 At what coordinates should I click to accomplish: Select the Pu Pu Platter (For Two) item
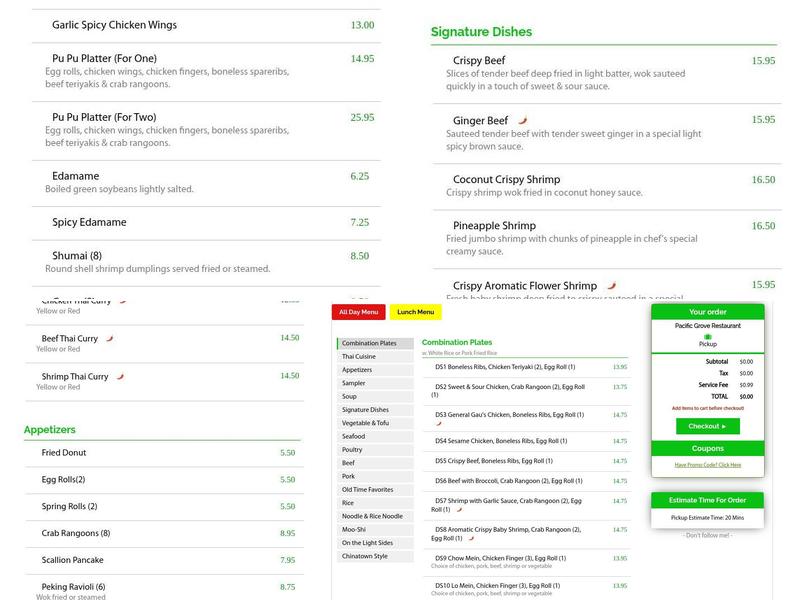[104, 117]
